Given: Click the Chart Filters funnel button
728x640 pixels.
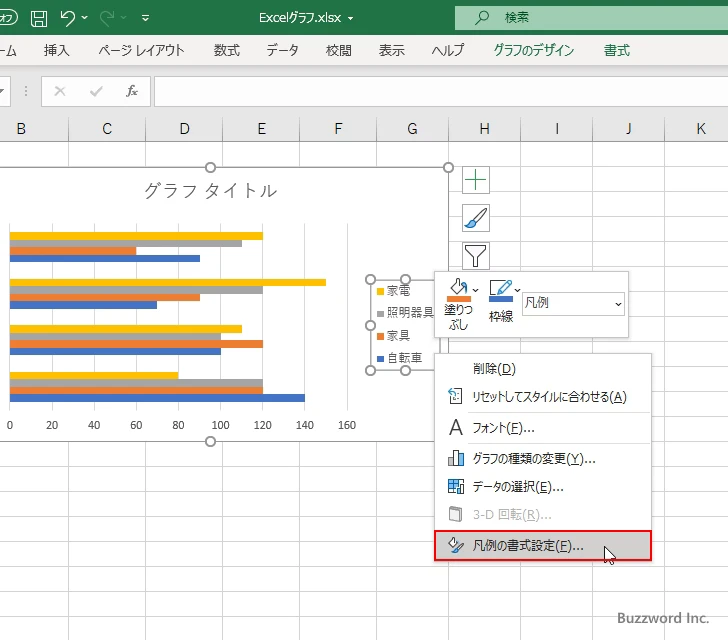Looking at the screenshot, I should pos(476,256).
